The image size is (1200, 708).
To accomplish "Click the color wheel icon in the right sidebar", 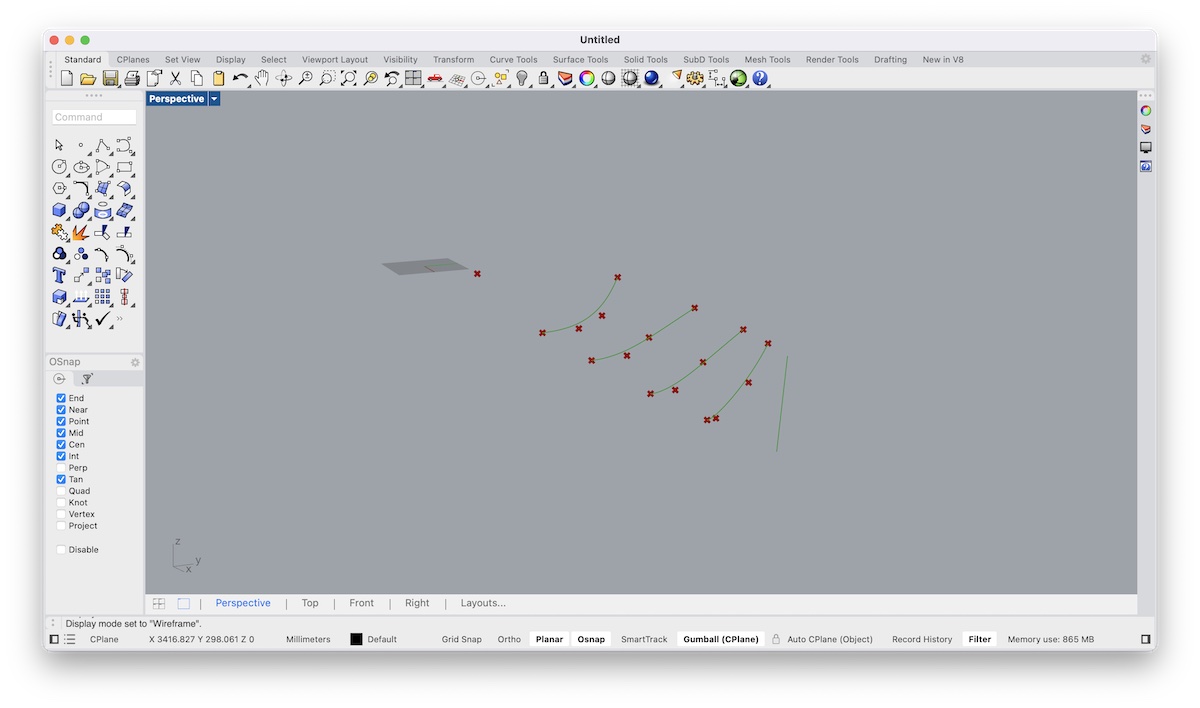I will pos(1146,111).
